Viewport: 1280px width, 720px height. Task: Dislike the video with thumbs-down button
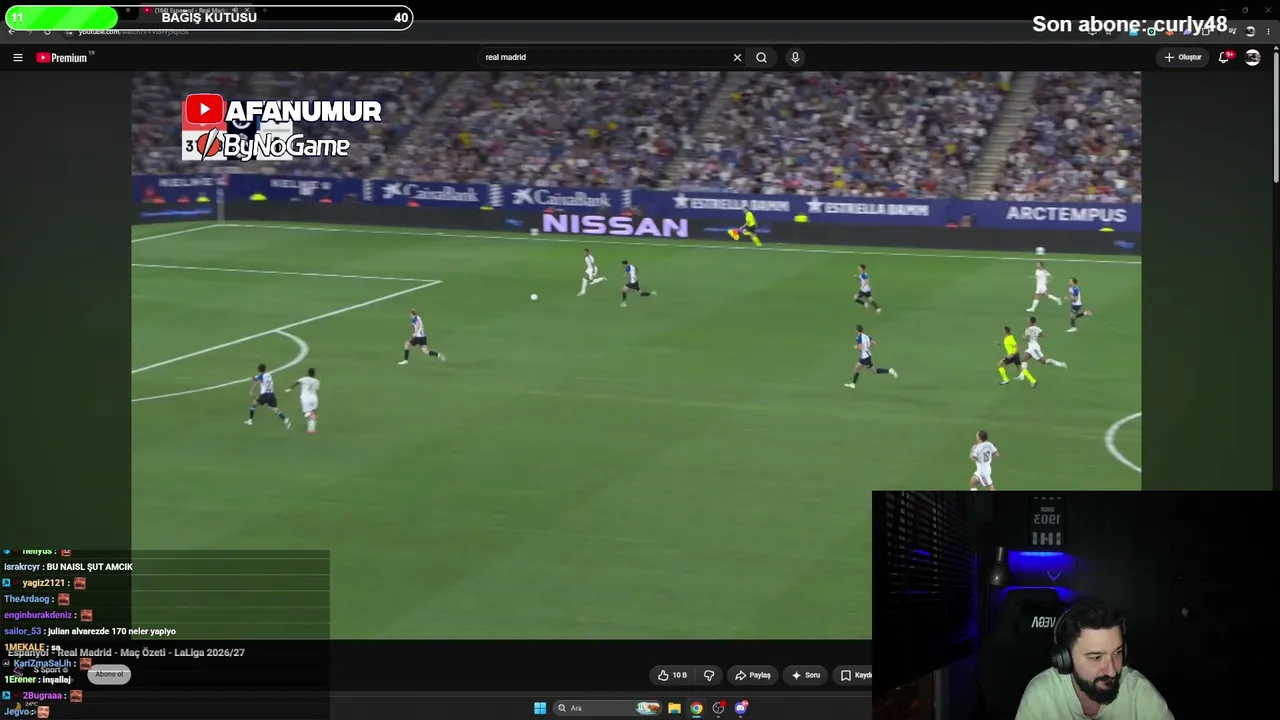click(x=709, y=675)
